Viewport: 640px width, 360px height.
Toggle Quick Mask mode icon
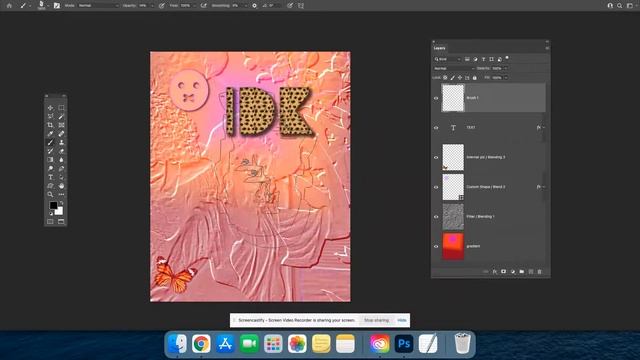click(x=50, y=221)
